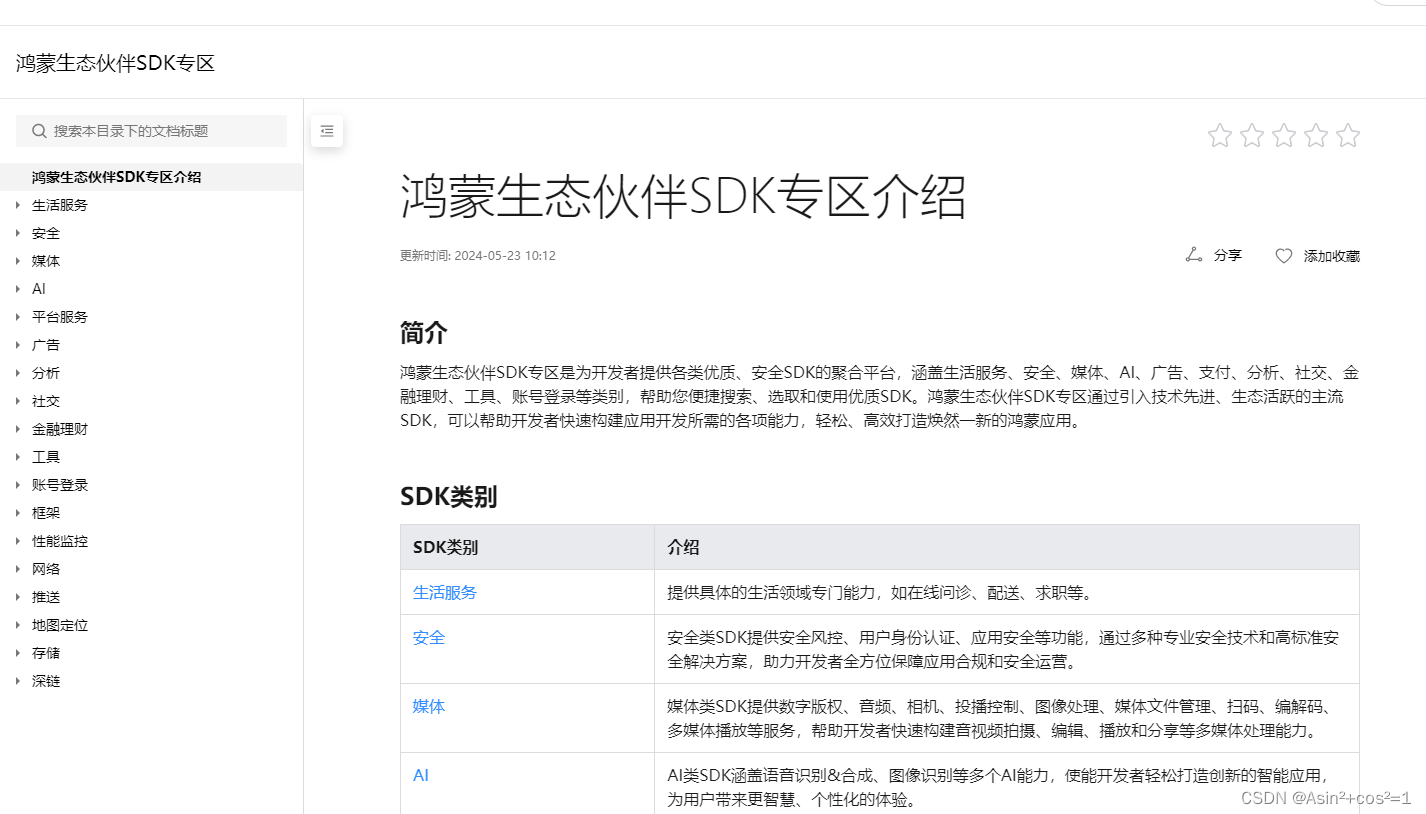Click the search magnifier icon in sidebar
Viewport: 1426px width, 814px height.
[x=39, y=131]
